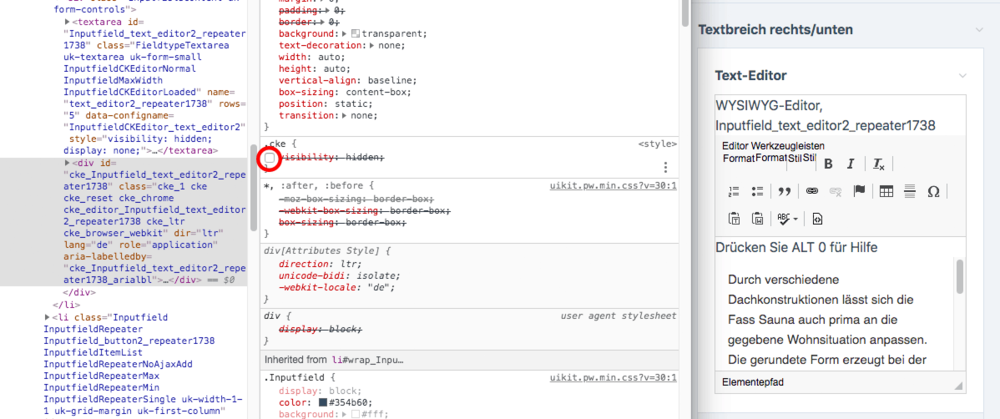This screenshot has width=1000, height=419.
Task: Toggle bold formatting in the editor
Action: coord(828,163)
